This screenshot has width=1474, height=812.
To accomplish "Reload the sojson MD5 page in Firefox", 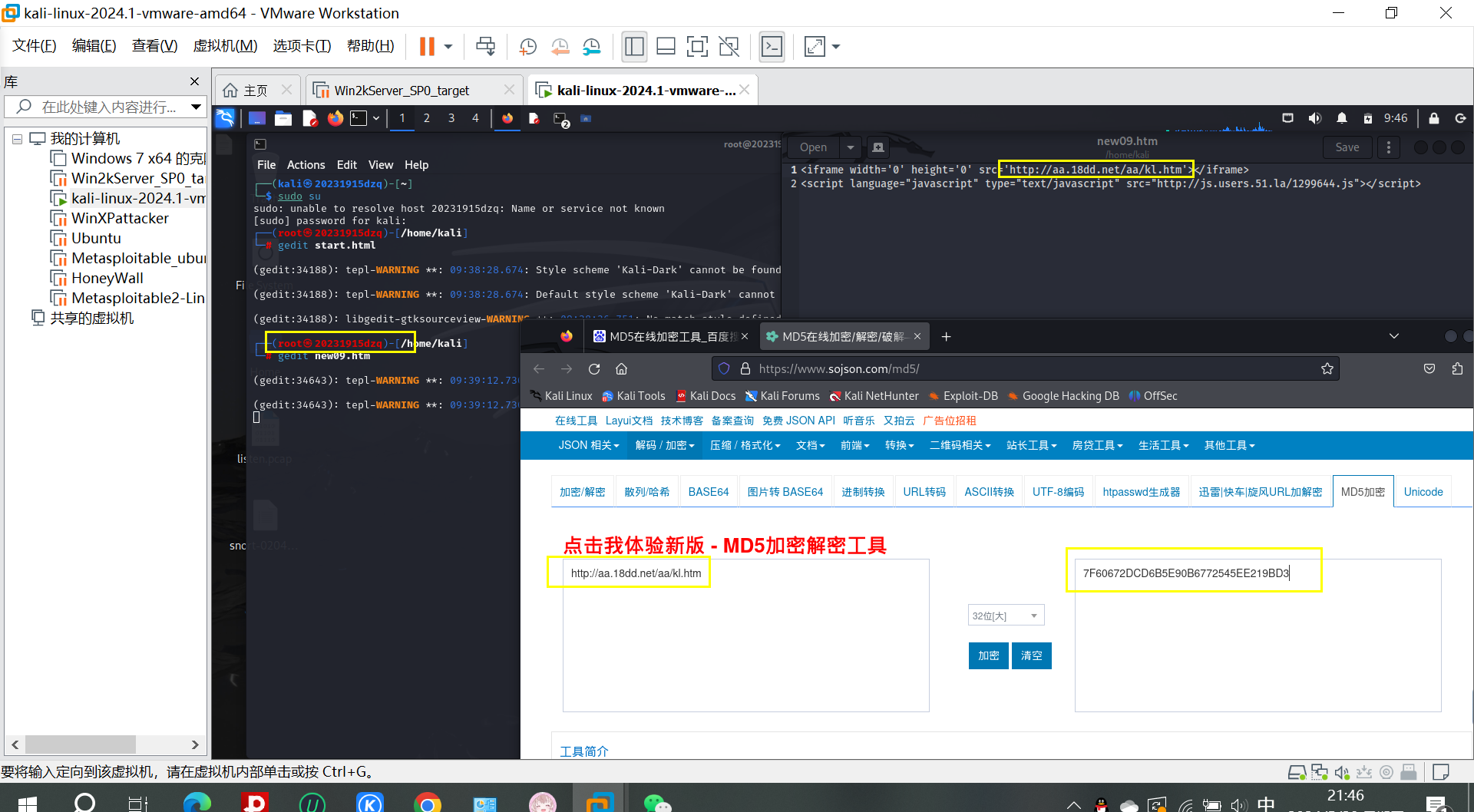I will 594,369.
